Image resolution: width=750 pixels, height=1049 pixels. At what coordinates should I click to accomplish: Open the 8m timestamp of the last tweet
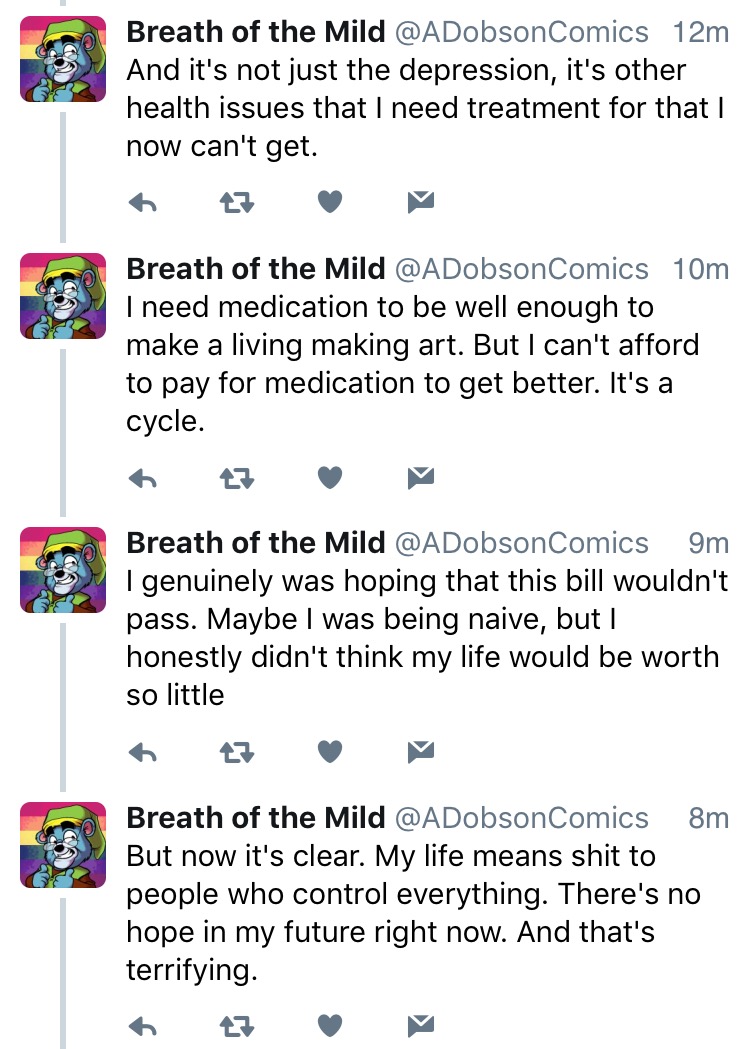709,818
